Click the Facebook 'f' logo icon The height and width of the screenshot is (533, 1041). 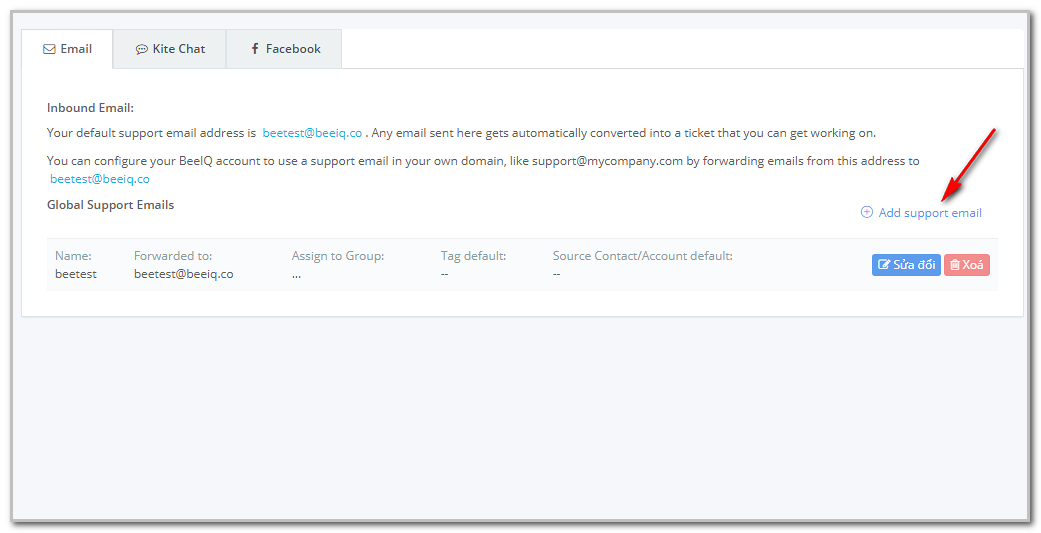pos(255,49)
